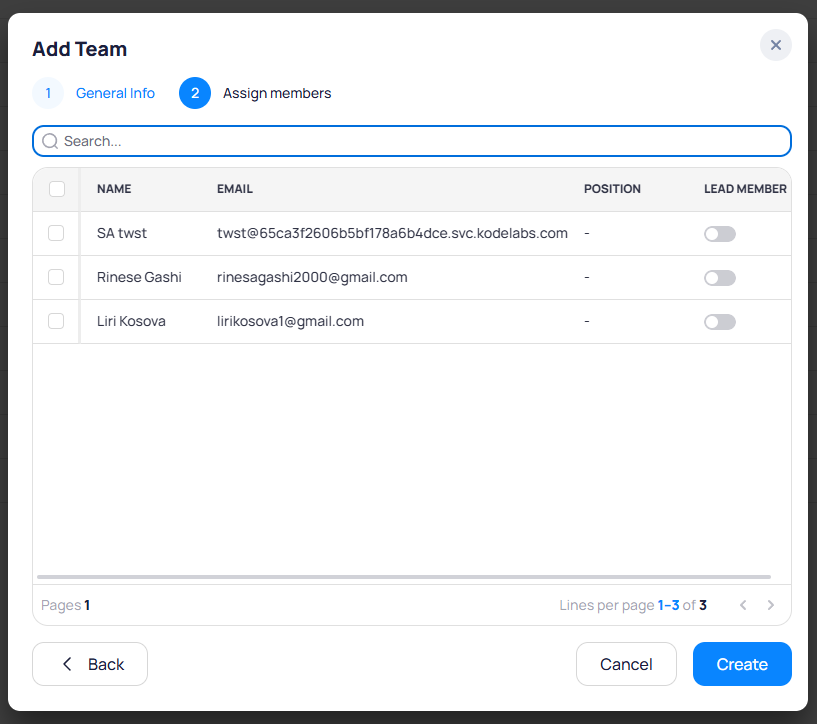Go Back to the previous step
The height and width of the screenshot is (724, 817).
(x=90, y=664)
